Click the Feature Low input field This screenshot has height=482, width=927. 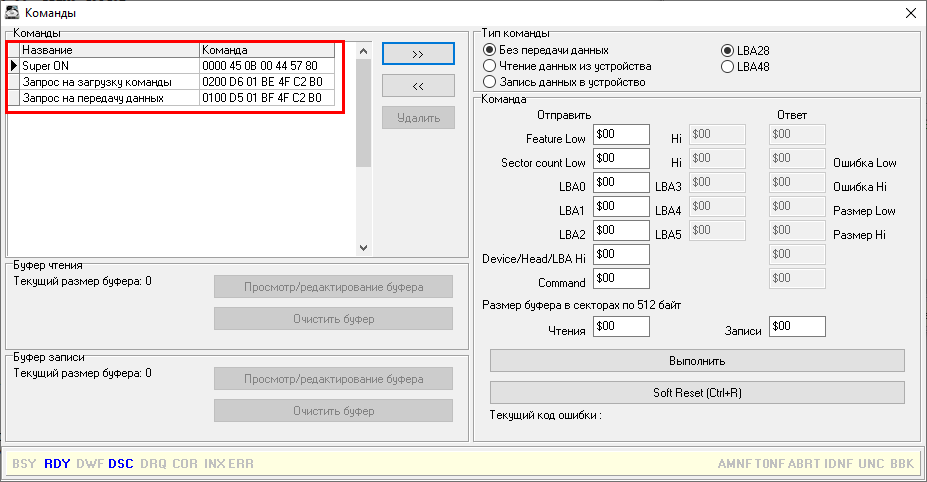(621, 134)
